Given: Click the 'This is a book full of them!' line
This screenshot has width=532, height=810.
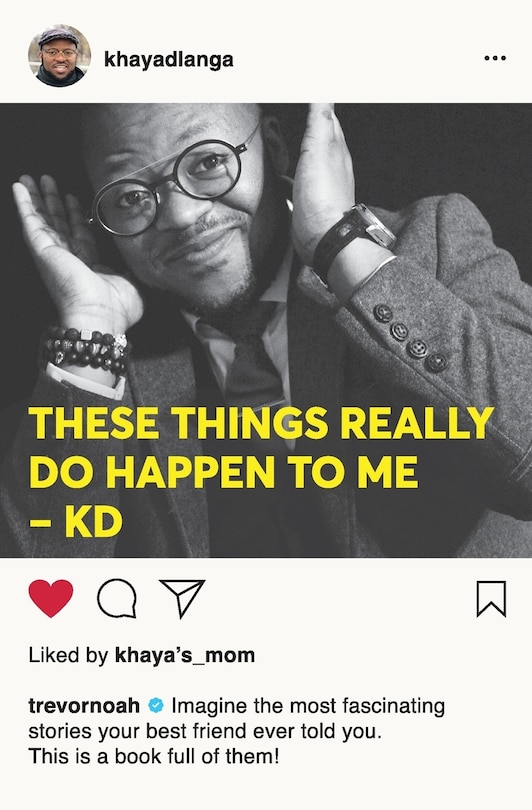Looking at the screenshot, I should [x=154, y=756].
